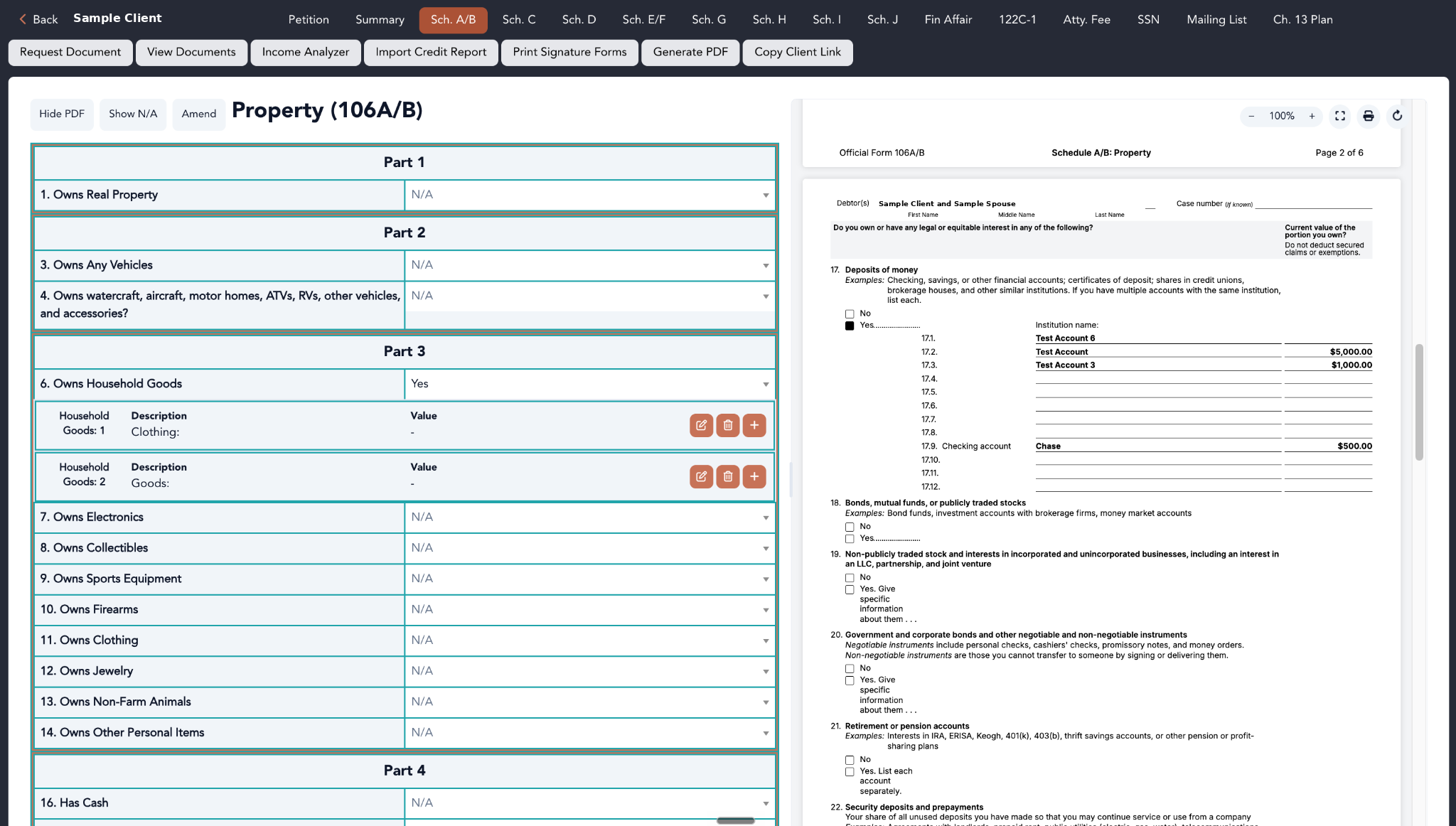Delete Household Goods 2 entry

tap(728, 476)
